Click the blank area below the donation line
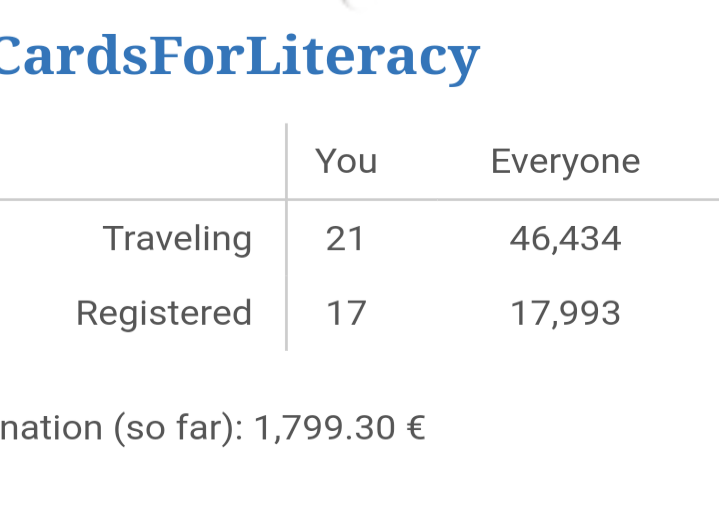Viewport: 719px width, 532px height. (360, 491)
